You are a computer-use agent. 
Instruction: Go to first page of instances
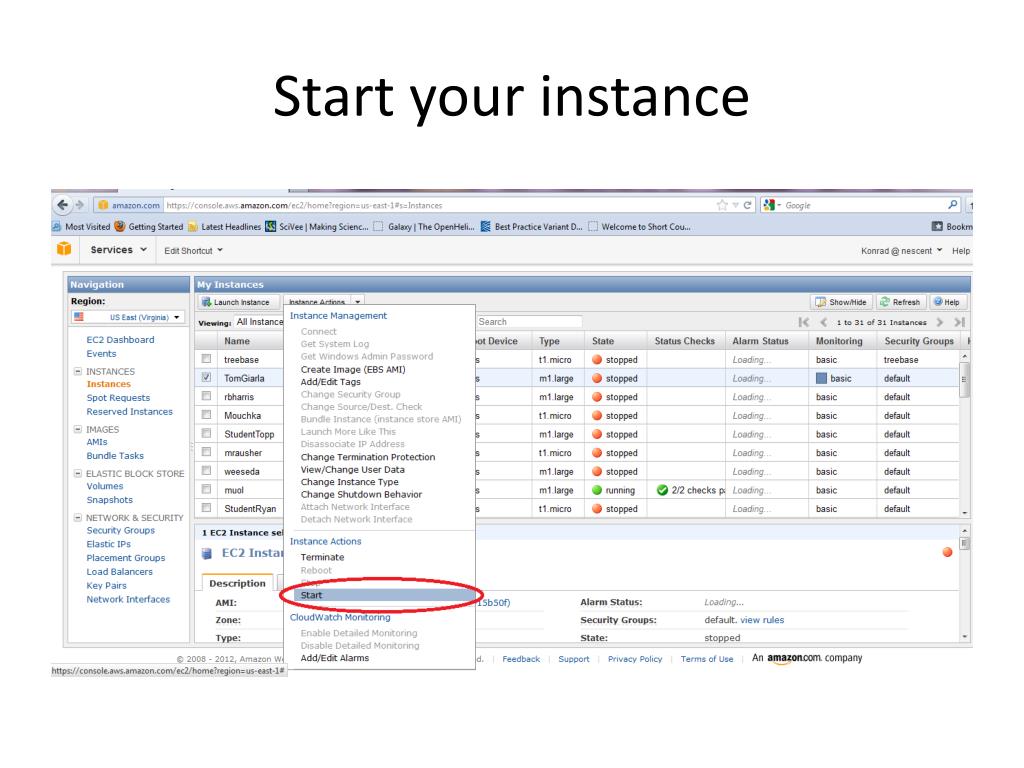tap(804, 322)
